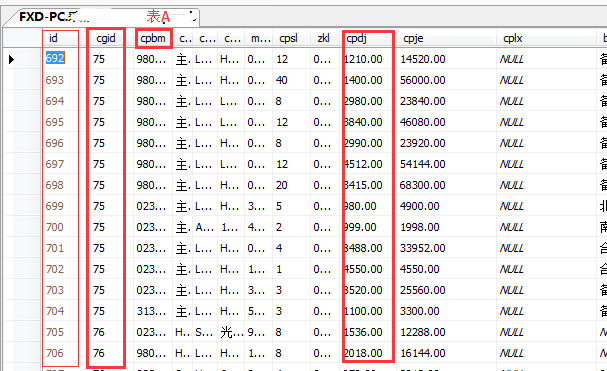Click cpdj cell 4512.00
This screenshot has height=371, width=607.
(363, 164)
